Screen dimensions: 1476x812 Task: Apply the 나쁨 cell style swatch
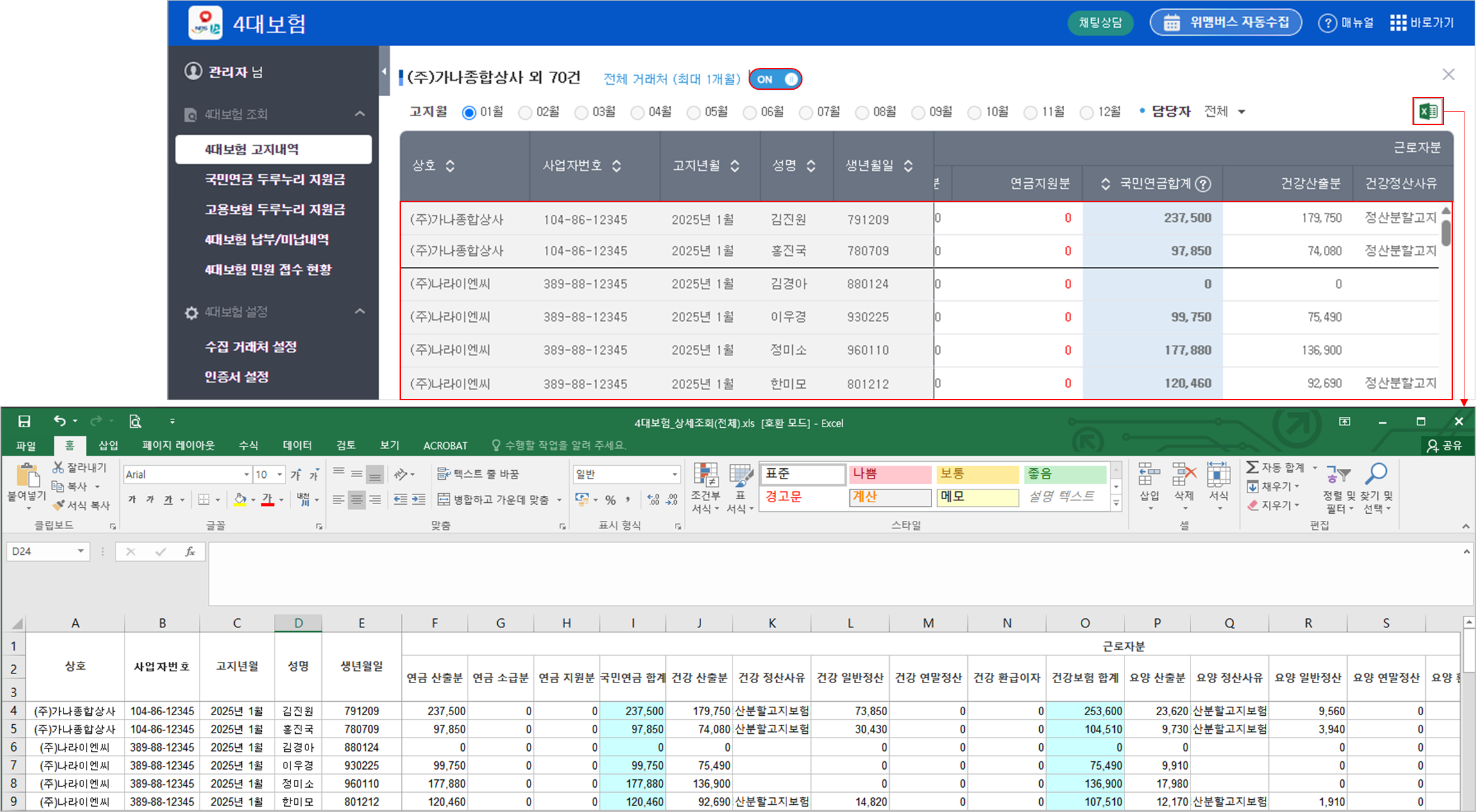(890, 475)
